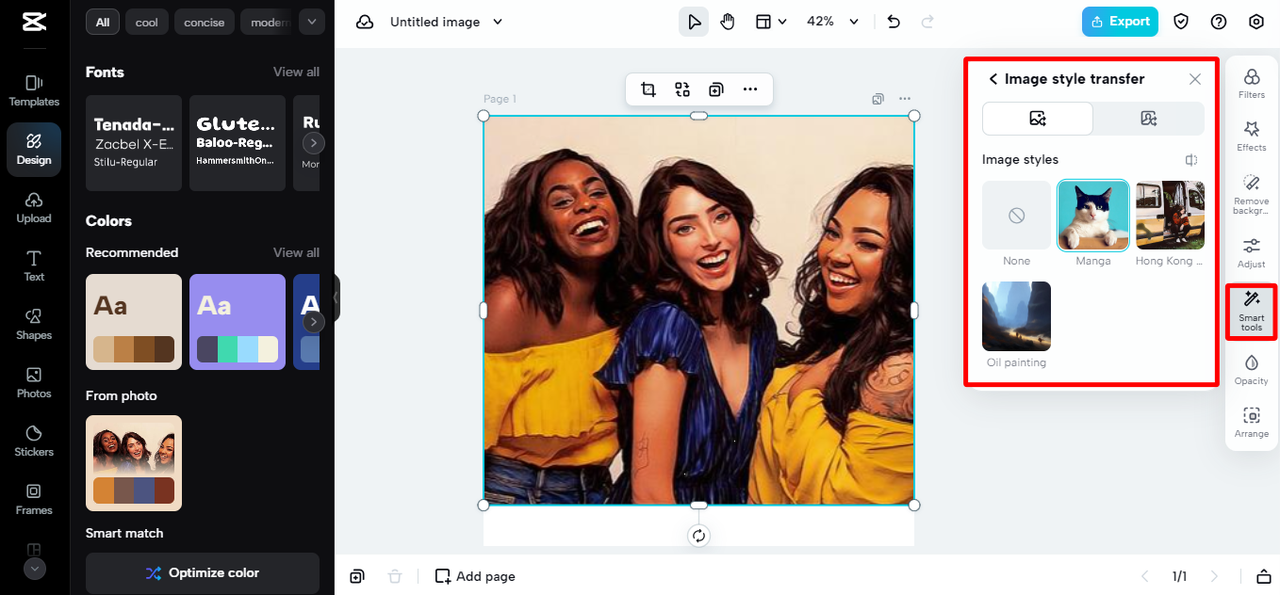Click the smart scan icon in floating toolbar
The height and width of the screenshot is (595, 1280).
[682, 90]
